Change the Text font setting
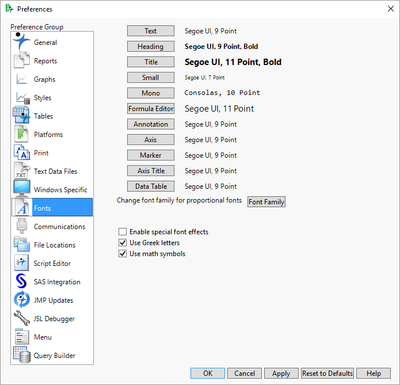400x385 pixels. pyautogui.click(x=151, y=31)
